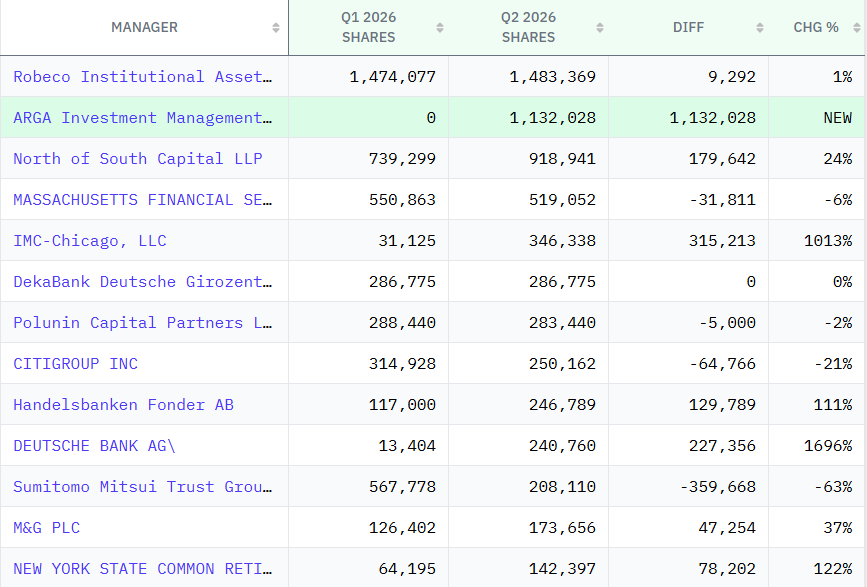Select Robeco Q2 shares value 1,483,369

[552, 77]
